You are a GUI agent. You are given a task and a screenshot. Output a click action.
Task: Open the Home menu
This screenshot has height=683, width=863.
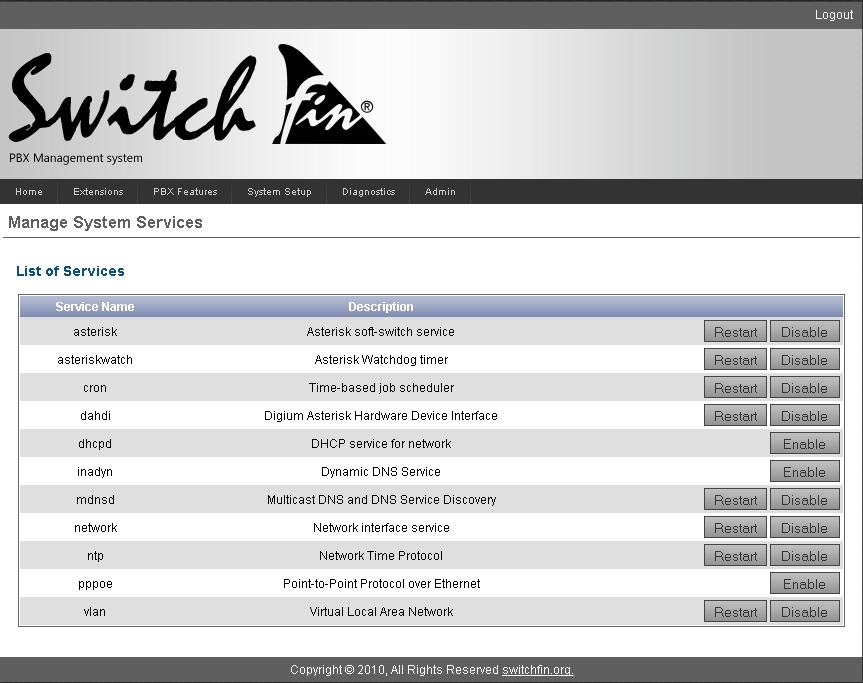[29, 192]
